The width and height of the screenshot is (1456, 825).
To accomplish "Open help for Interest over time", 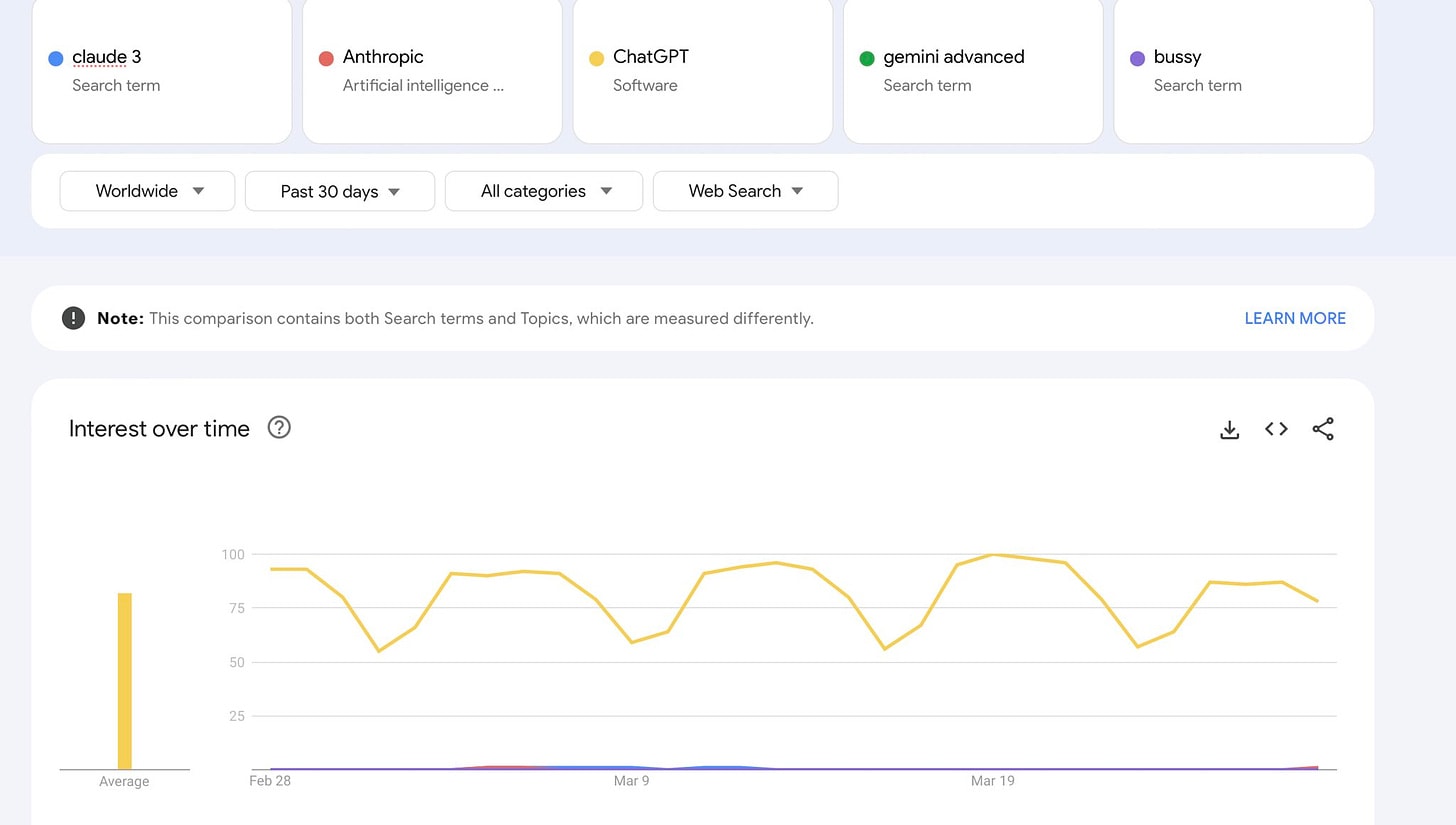I will pos(279,428).
